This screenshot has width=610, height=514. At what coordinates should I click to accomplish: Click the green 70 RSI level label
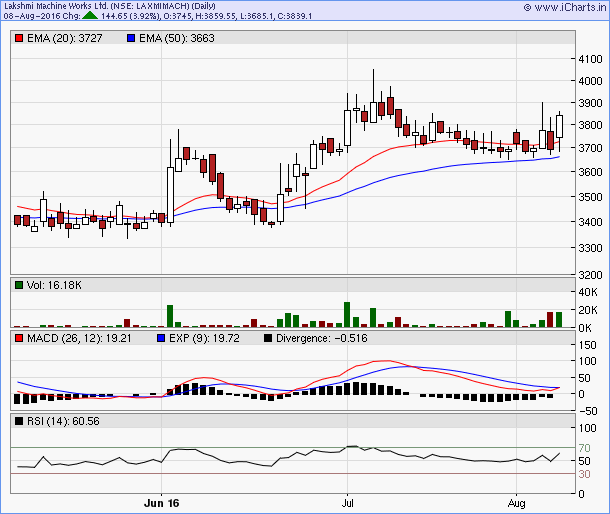click(584, 448)
